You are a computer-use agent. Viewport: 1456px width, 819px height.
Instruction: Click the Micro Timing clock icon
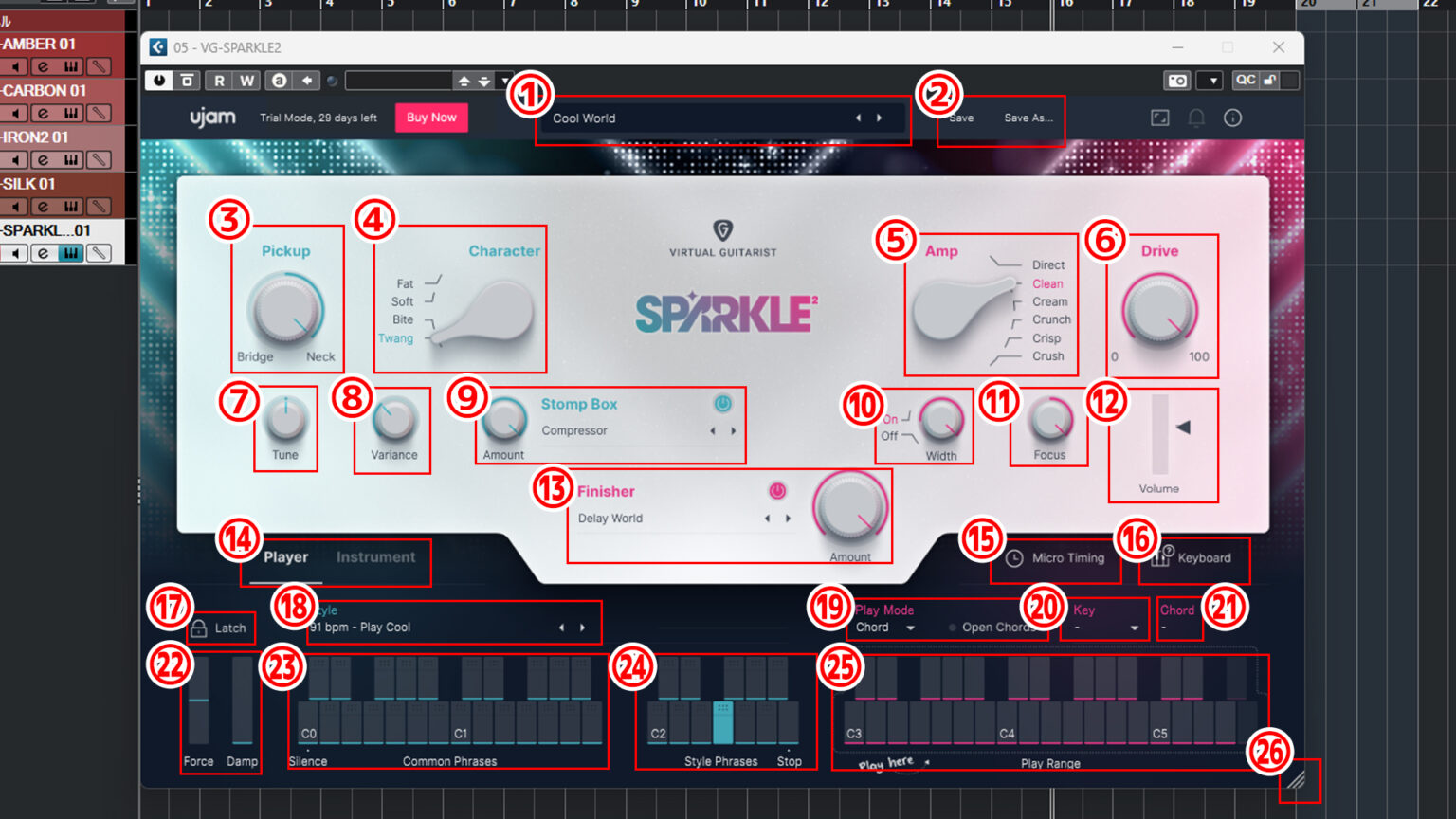1012,558
